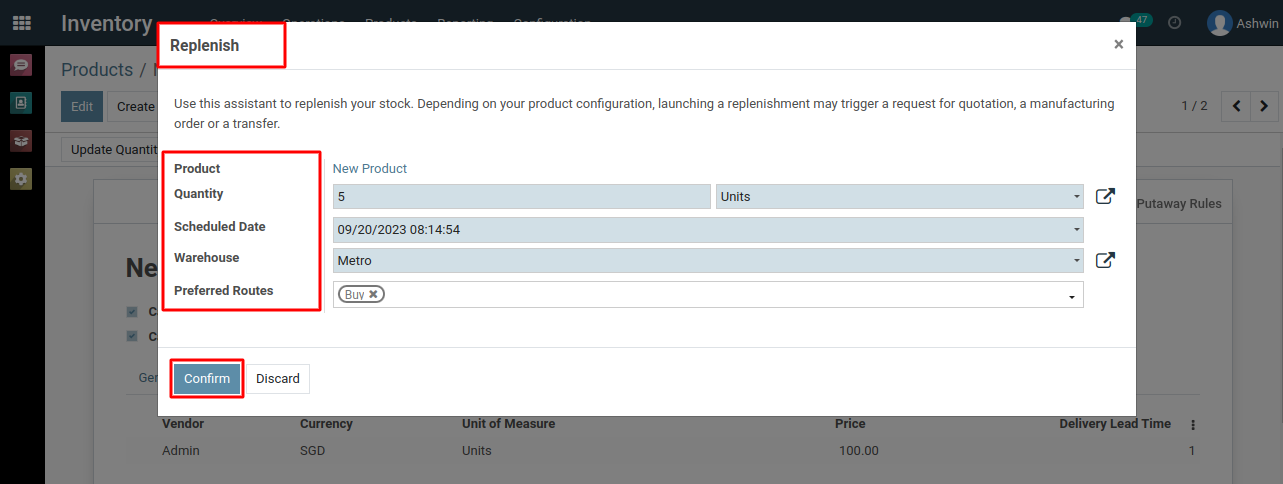The width and height of the screenshot is (1283, 484).
Task: Open the Contacts app sidebar icon
Action: point(21,103)
